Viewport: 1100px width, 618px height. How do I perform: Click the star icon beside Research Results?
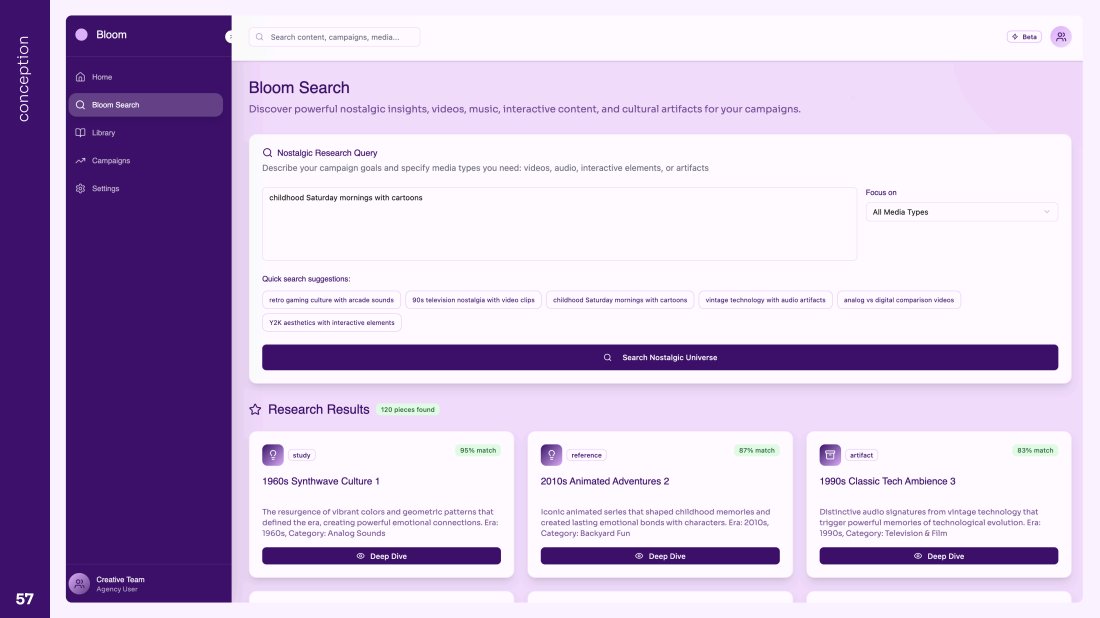tap(255, 410)
